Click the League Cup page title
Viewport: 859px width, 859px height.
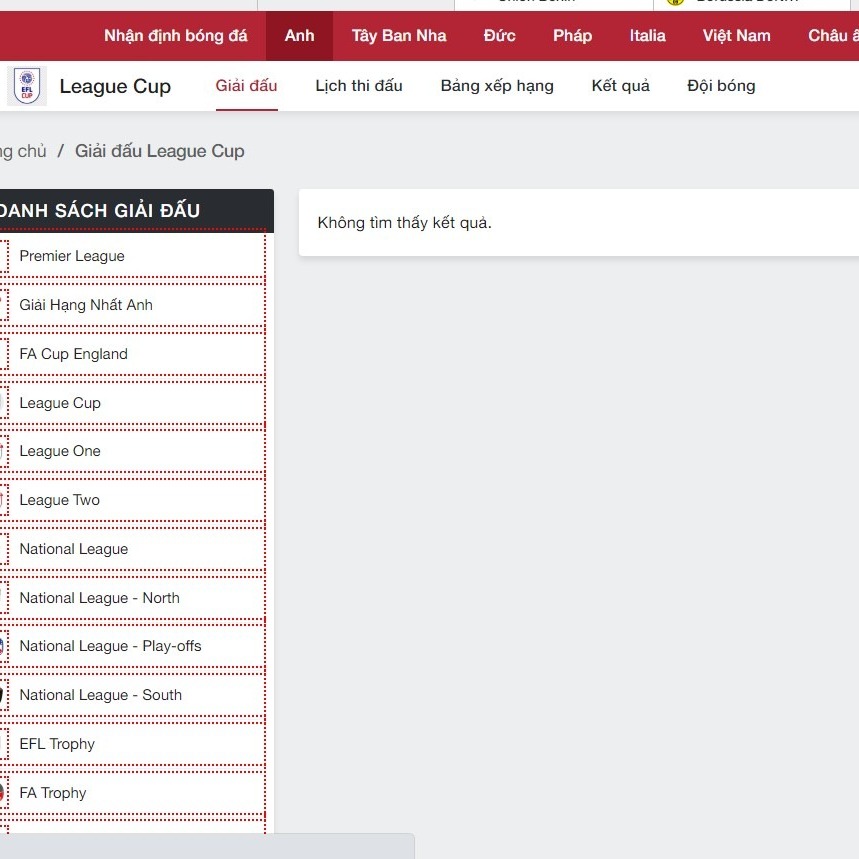[115, 87]
